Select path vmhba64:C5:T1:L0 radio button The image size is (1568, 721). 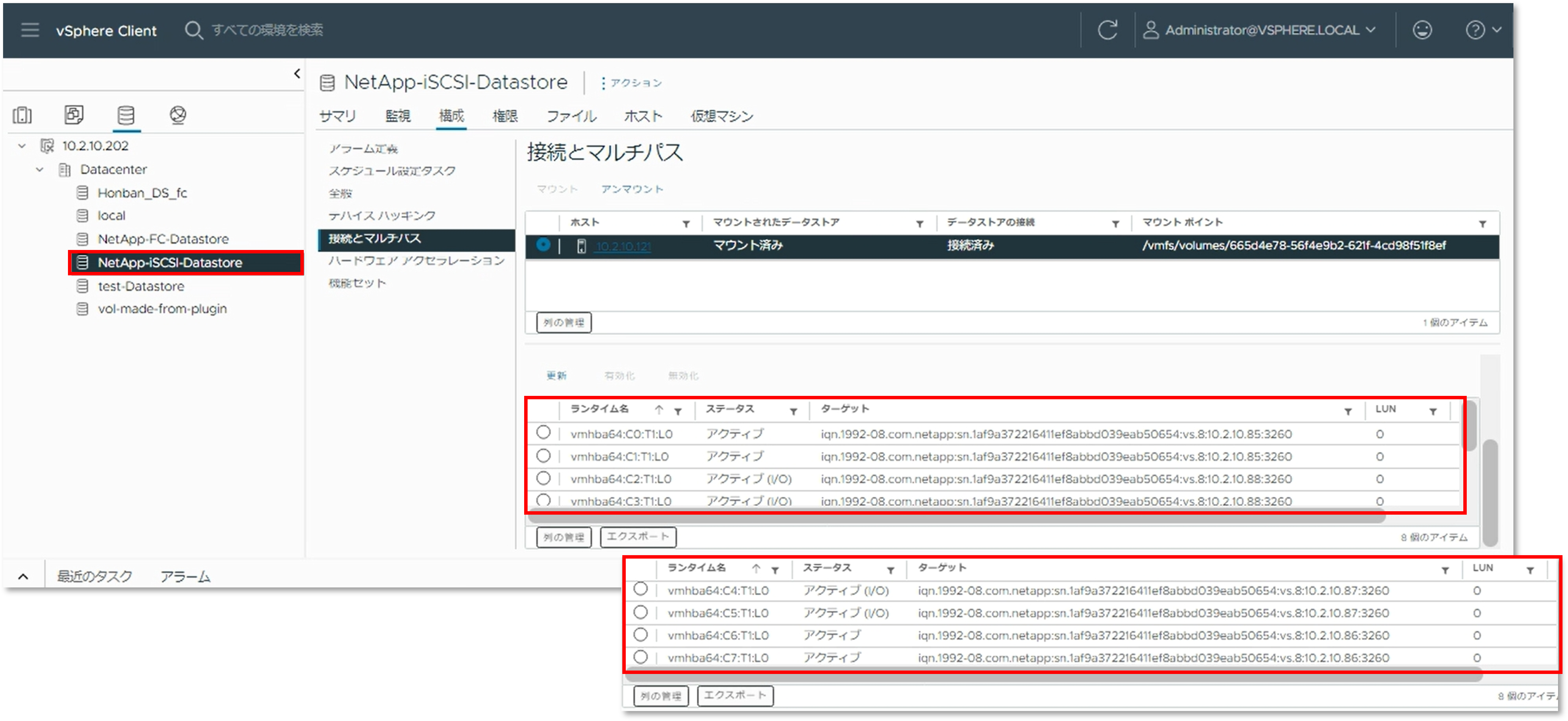pyautogui.click(x=641, y=612)
